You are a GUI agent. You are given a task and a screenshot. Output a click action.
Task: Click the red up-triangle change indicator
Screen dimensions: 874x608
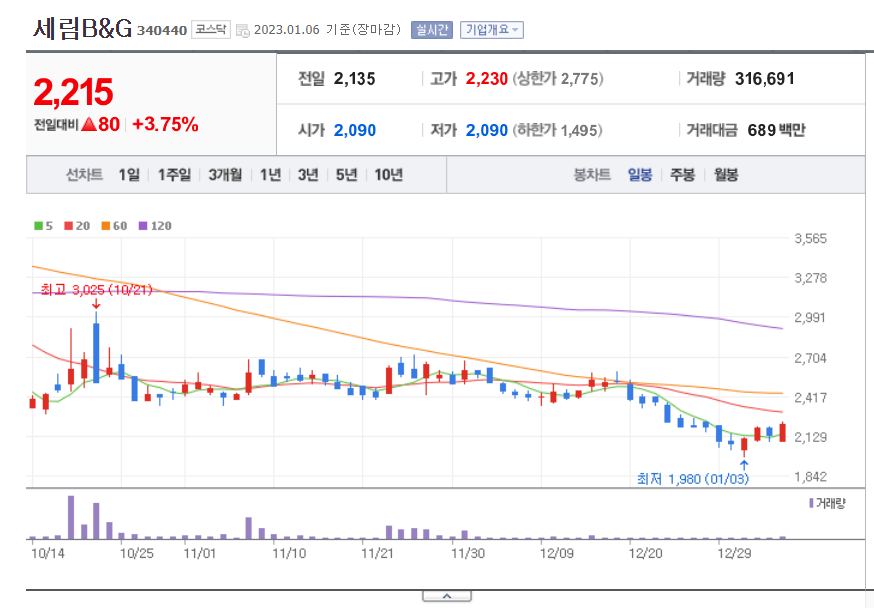[89, 124]
